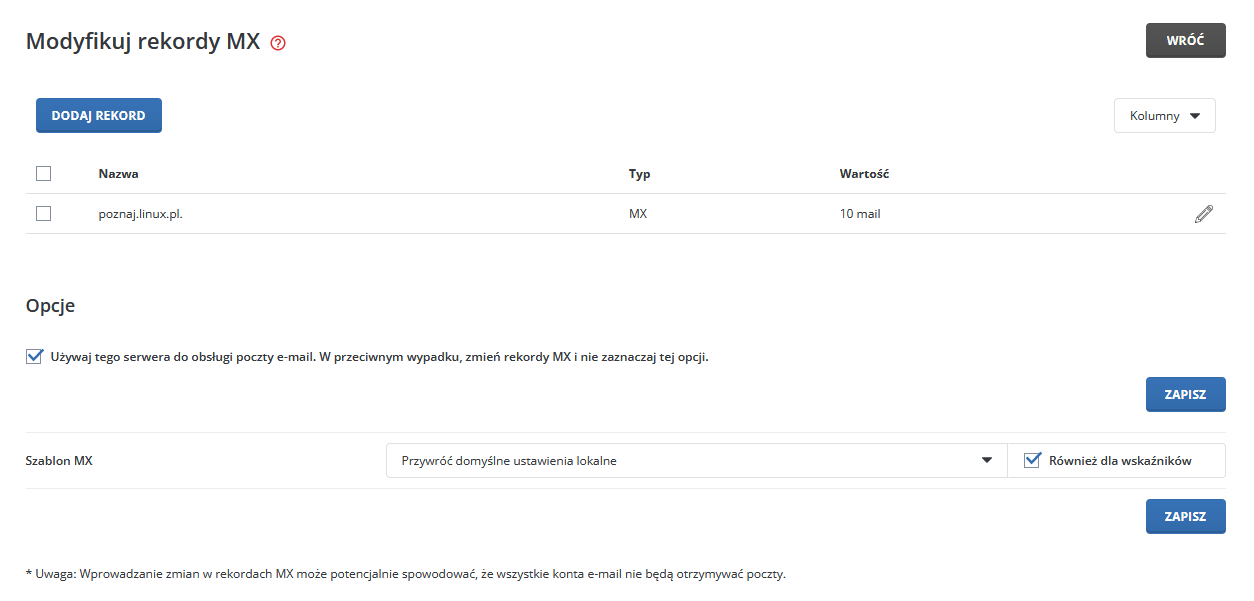This screenshot has width=1254, height=601.
Task: Open the Kolumny dropdown
Action: 1164,116
